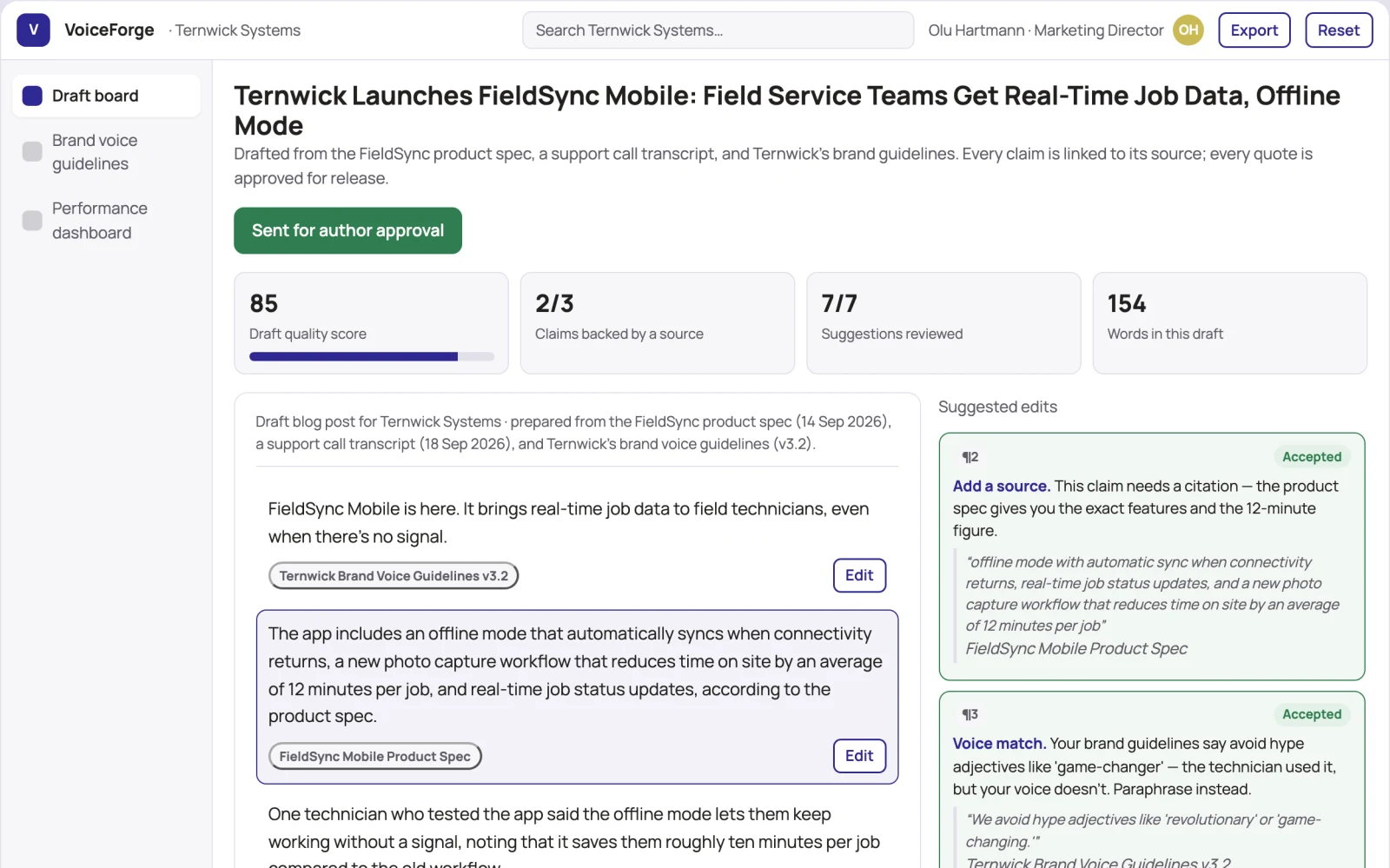Open the Draft board menu item

pyautogui.click(x=107, y=96)
